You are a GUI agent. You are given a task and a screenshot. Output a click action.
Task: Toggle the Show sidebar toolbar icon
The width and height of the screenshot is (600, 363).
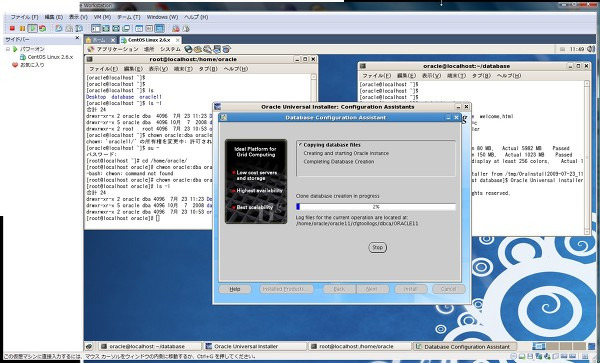click(96, 28)
